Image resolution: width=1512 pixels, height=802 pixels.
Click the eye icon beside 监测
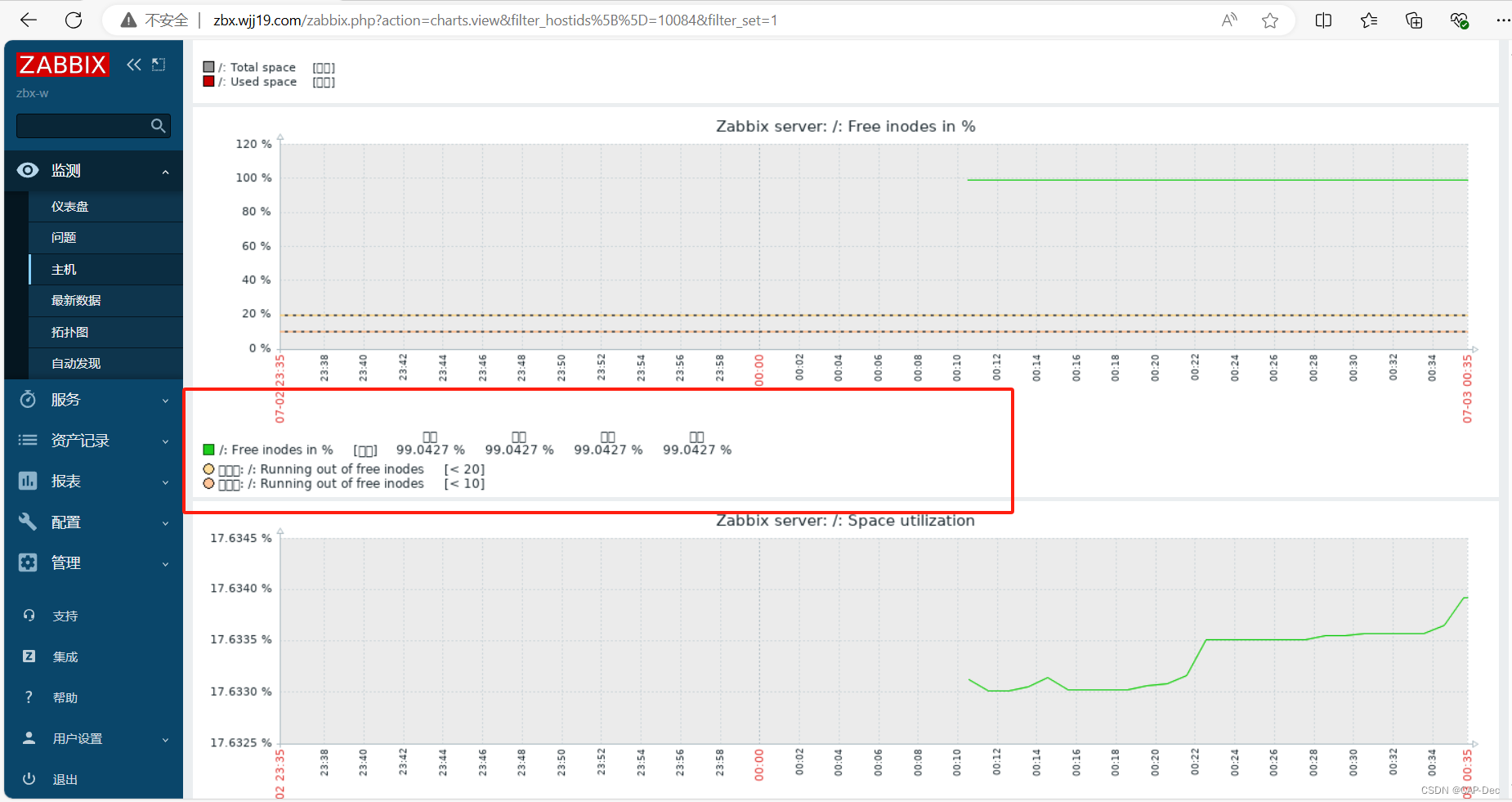28,170
